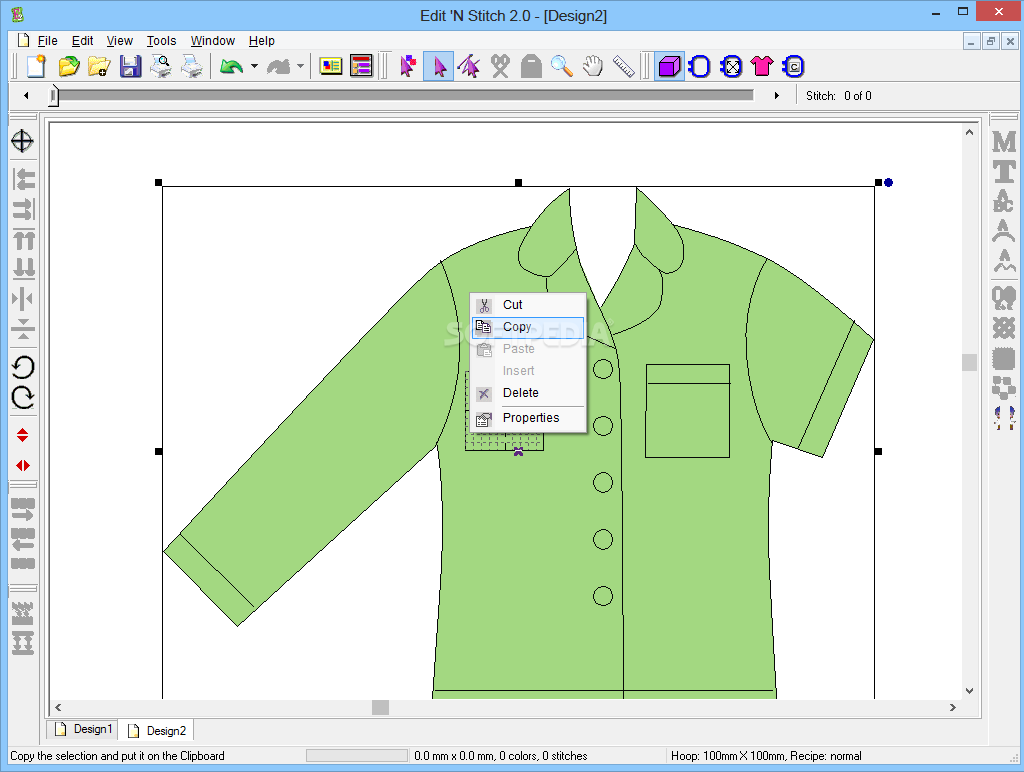This screenshot has width=1024, height=772.
Task: Create a new design with New icon
Action: click(x=36, y=66)
